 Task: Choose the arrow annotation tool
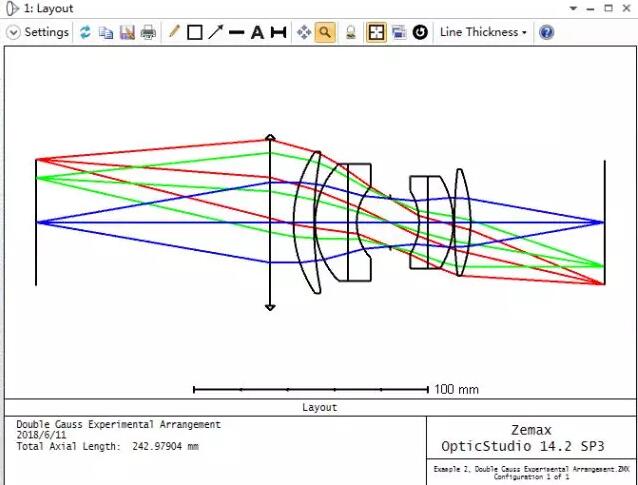tap(215, 32)
